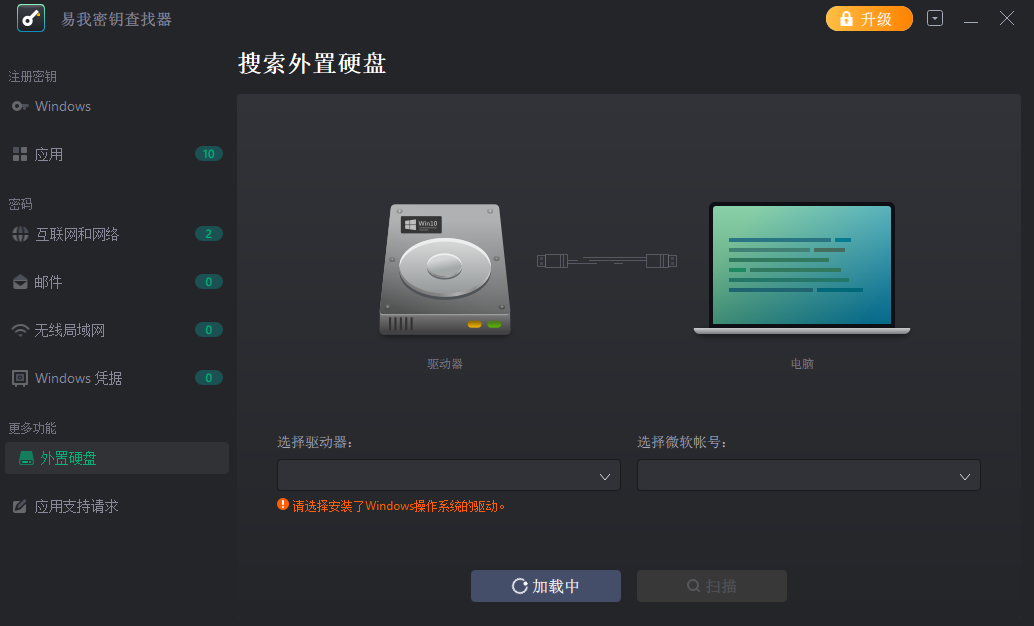Click the 邮件 envelope icon
The image size is (1034, 626).
click(x=20, y=282)
